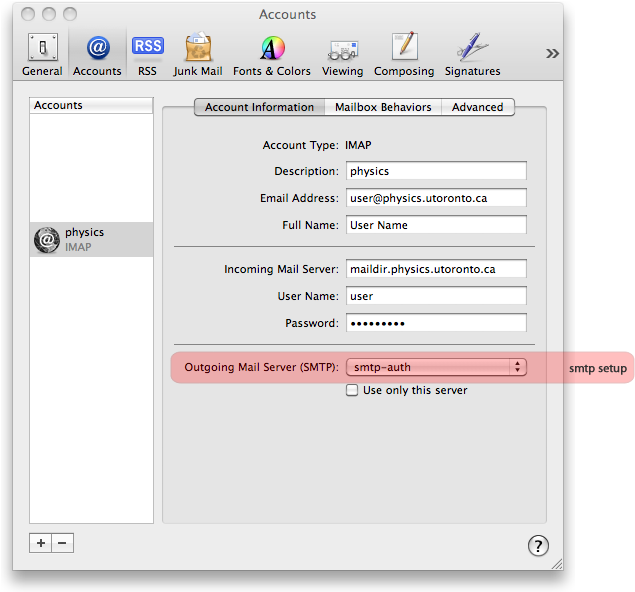Click the Description field
This screenshot has height=592, width=635.
point(436,171)
